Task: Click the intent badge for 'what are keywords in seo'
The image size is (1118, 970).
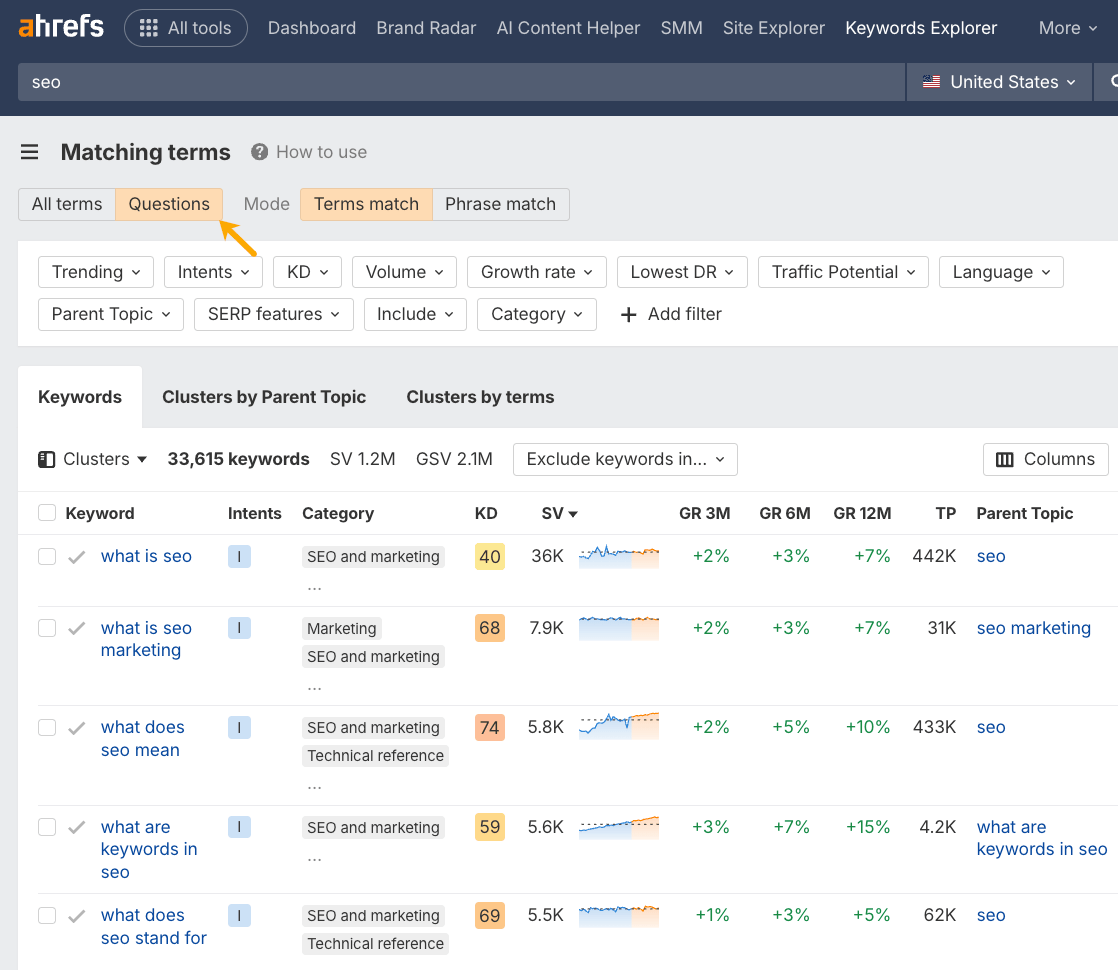Action: [239, 827]
